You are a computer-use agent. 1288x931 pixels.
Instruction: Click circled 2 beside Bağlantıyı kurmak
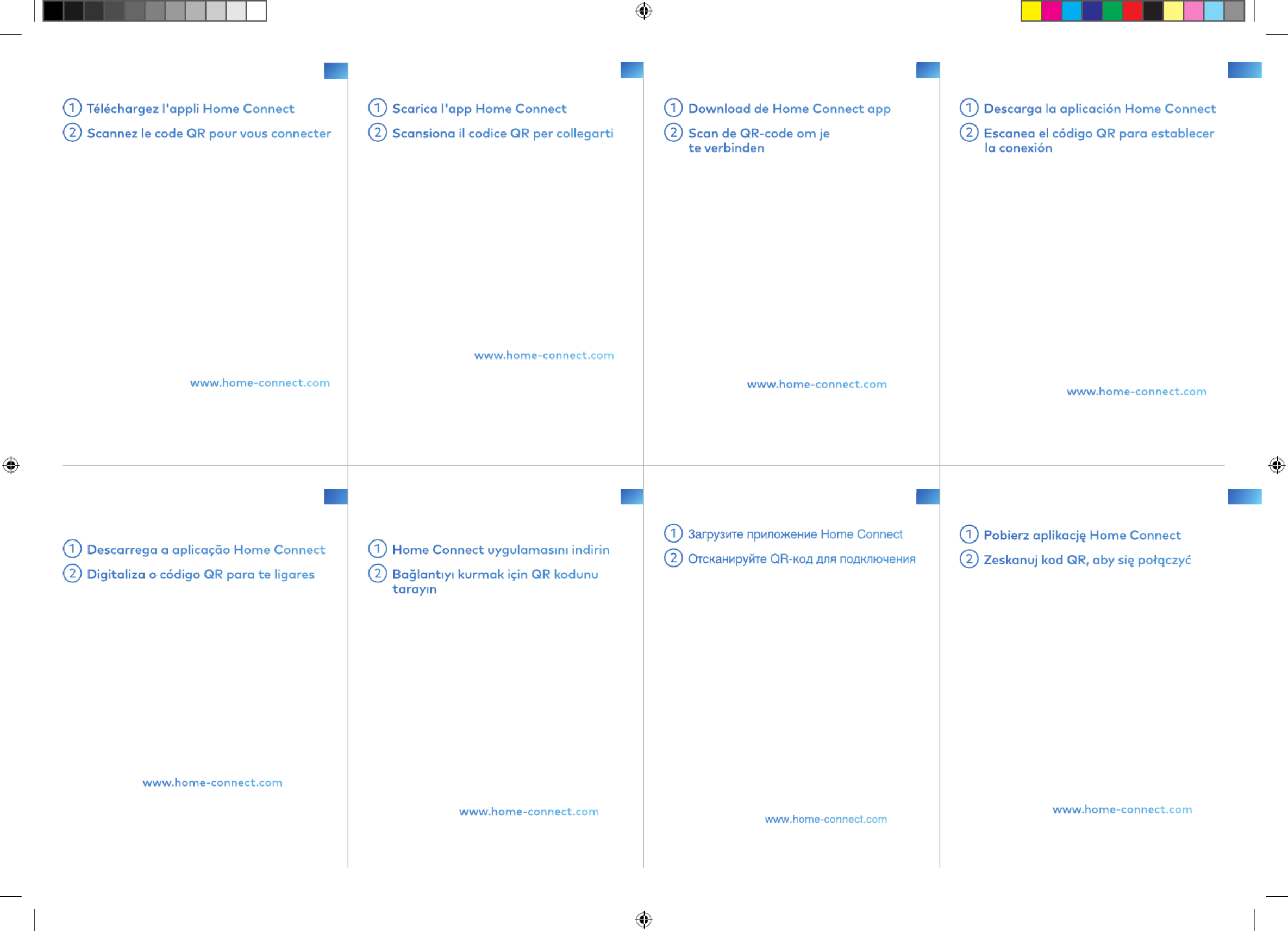[378, 574]
